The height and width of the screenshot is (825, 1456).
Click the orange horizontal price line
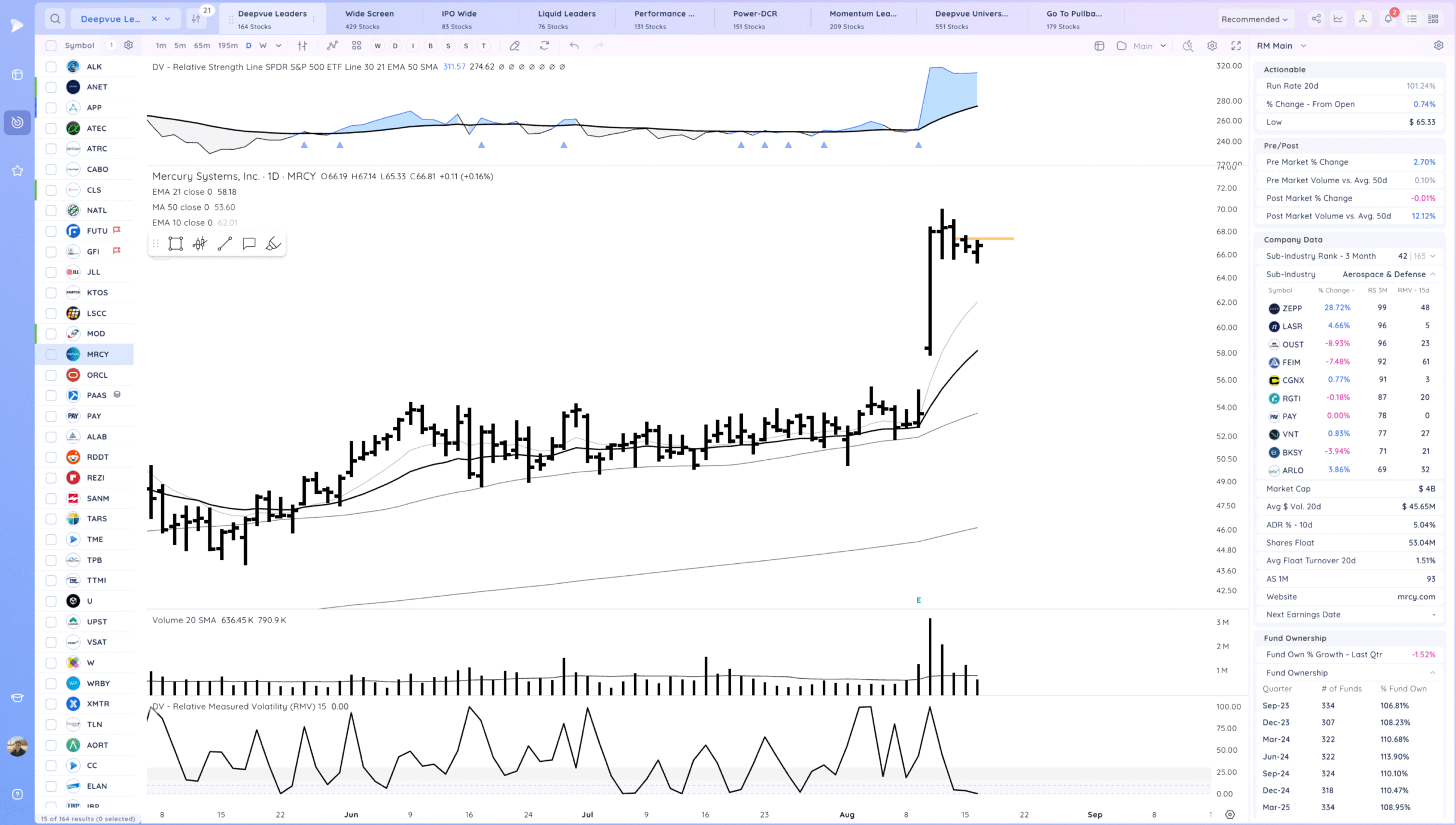(x=998, y=238)
